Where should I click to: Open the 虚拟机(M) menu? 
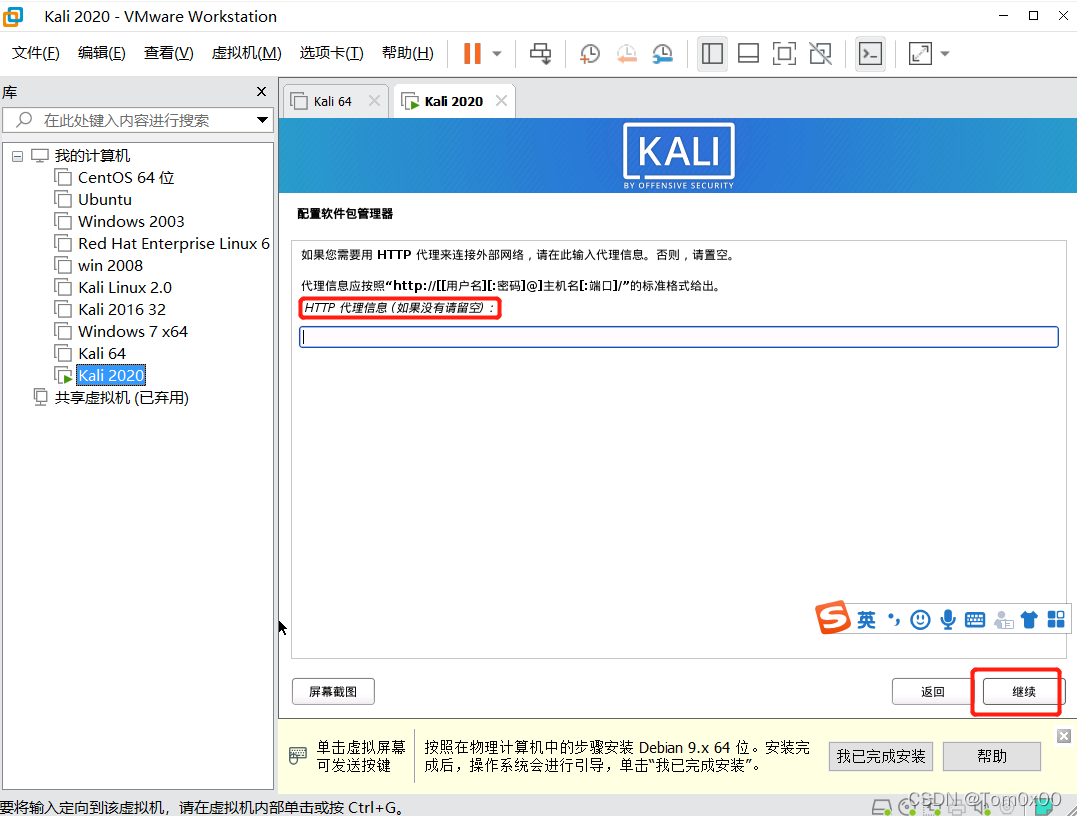pos(246,53)
